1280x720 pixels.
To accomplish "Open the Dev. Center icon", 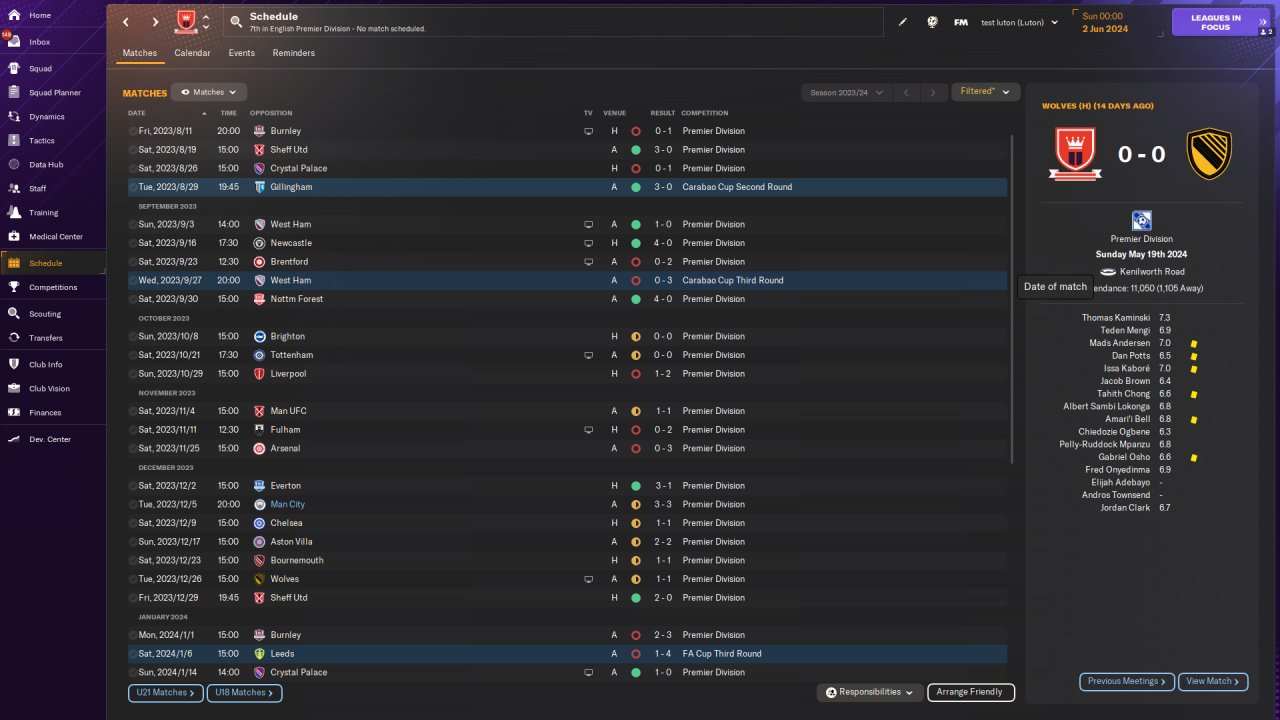I will point(14,440).
